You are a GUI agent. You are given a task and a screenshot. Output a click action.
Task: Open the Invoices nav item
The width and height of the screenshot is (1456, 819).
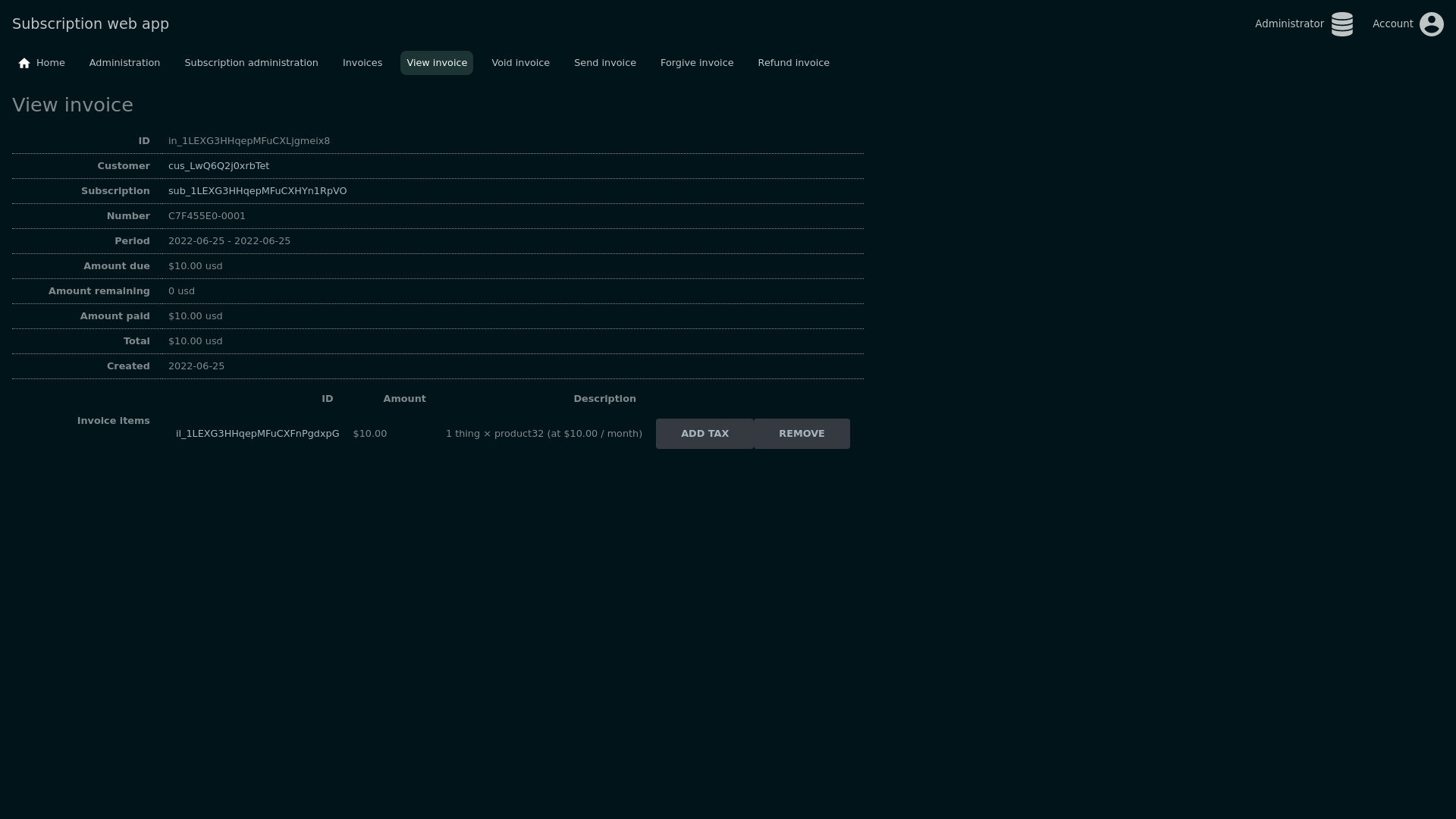tap(362, 63)
